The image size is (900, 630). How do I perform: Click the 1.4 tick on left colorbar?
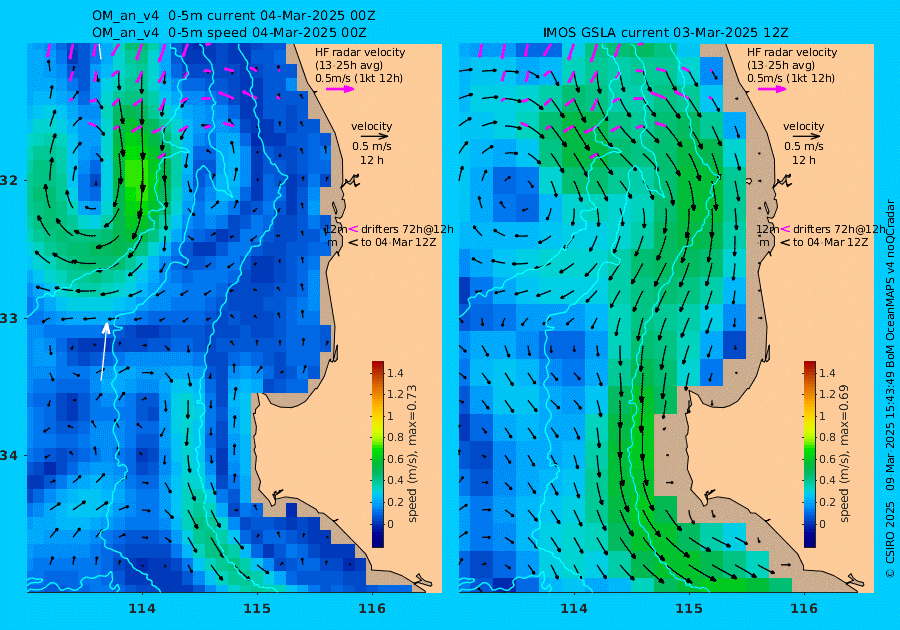pos(395,373)
